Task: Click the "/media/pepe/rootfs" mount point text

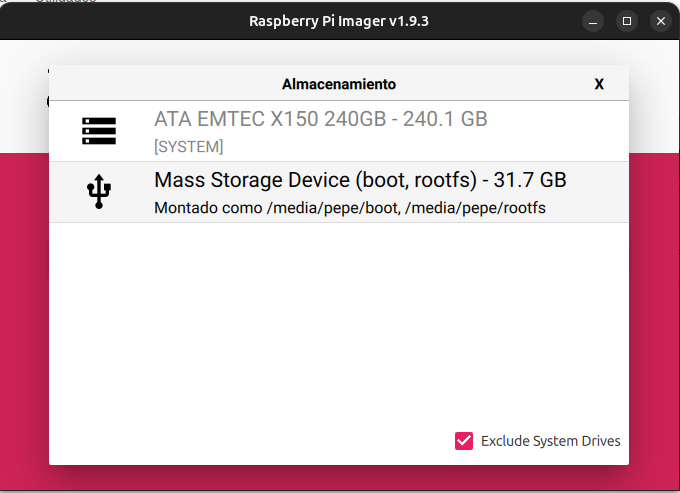Action: (485, 208)
